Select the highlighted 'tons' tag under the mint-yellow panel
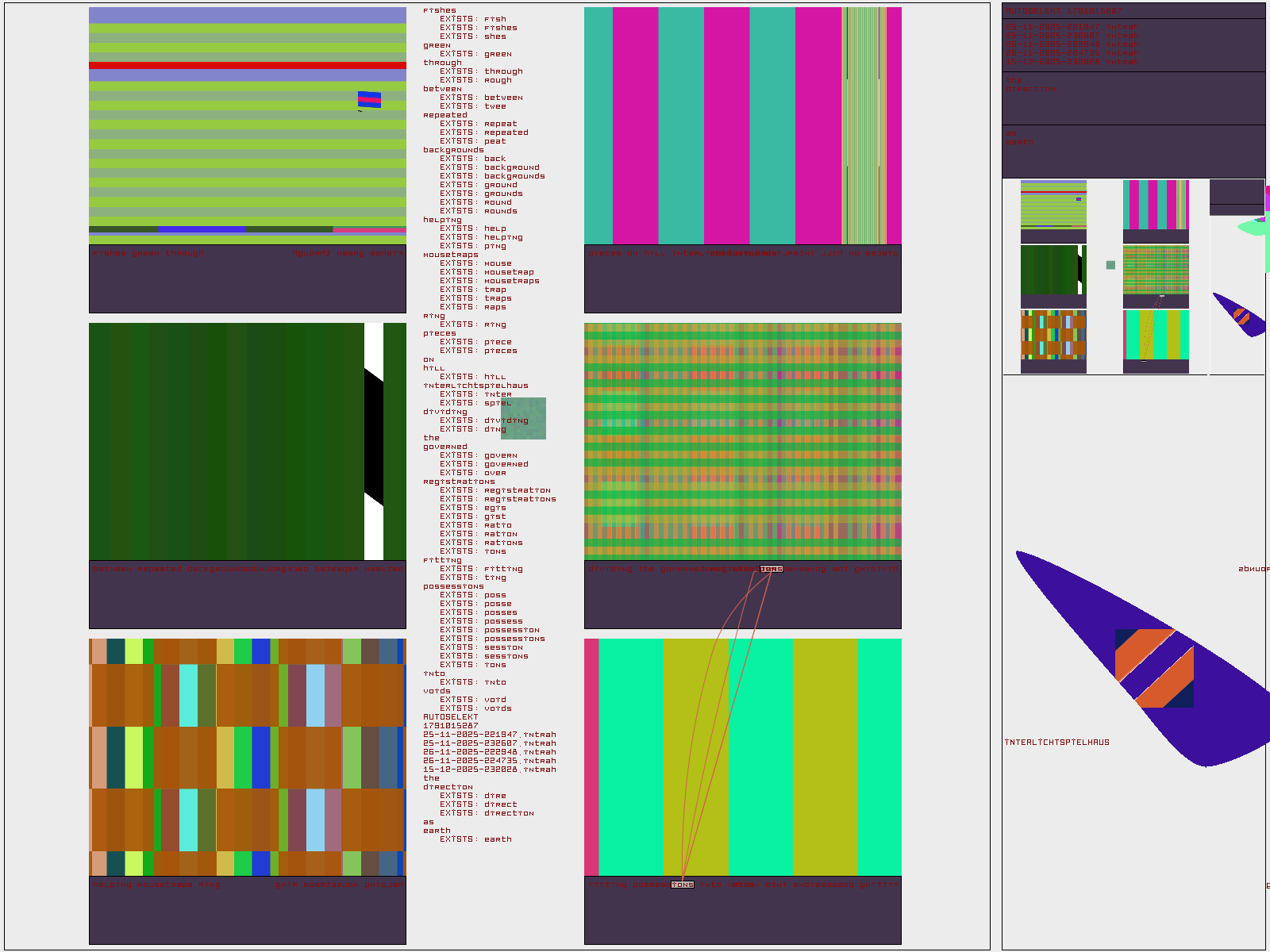The width and height of the screenshot is (1270, 952). [683, 885]
